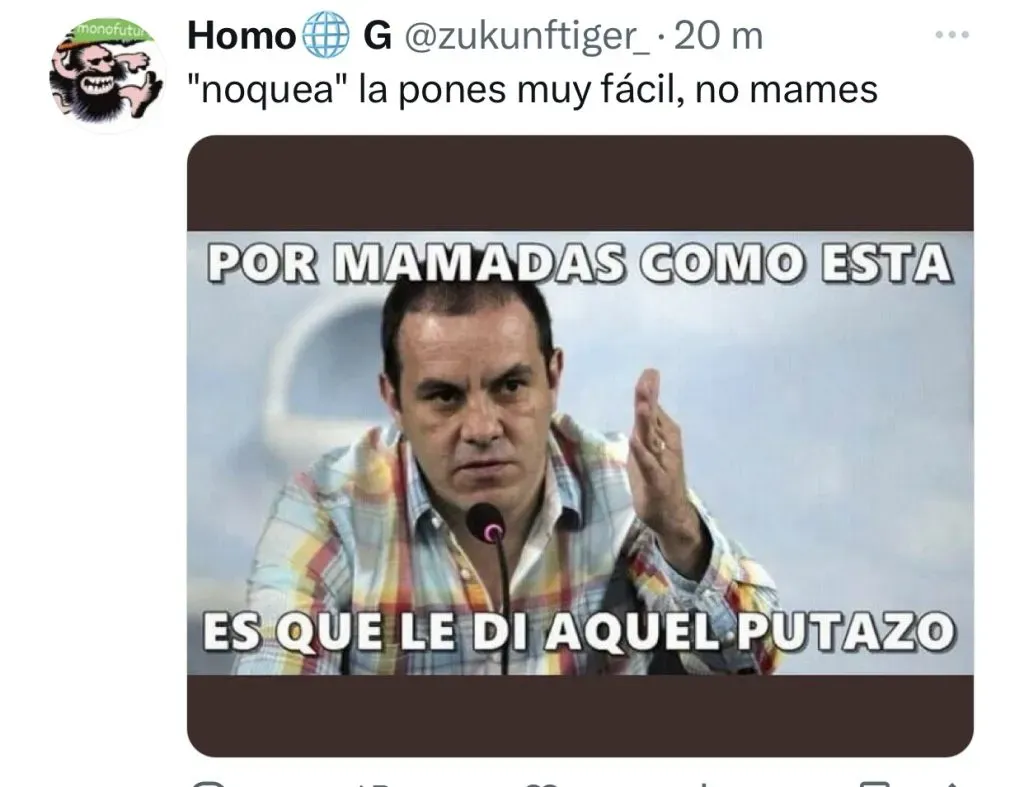Click the "G" in the display name
1024x787 pixels.
[377, 36]
